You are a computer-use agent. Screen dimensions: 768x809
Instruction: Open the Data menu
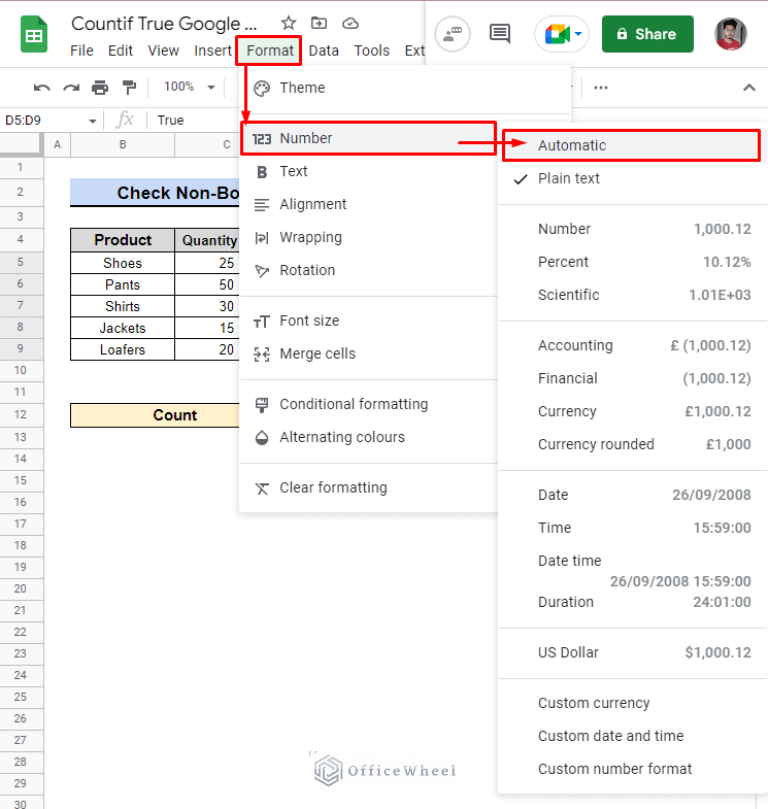[x=323, y=50]
